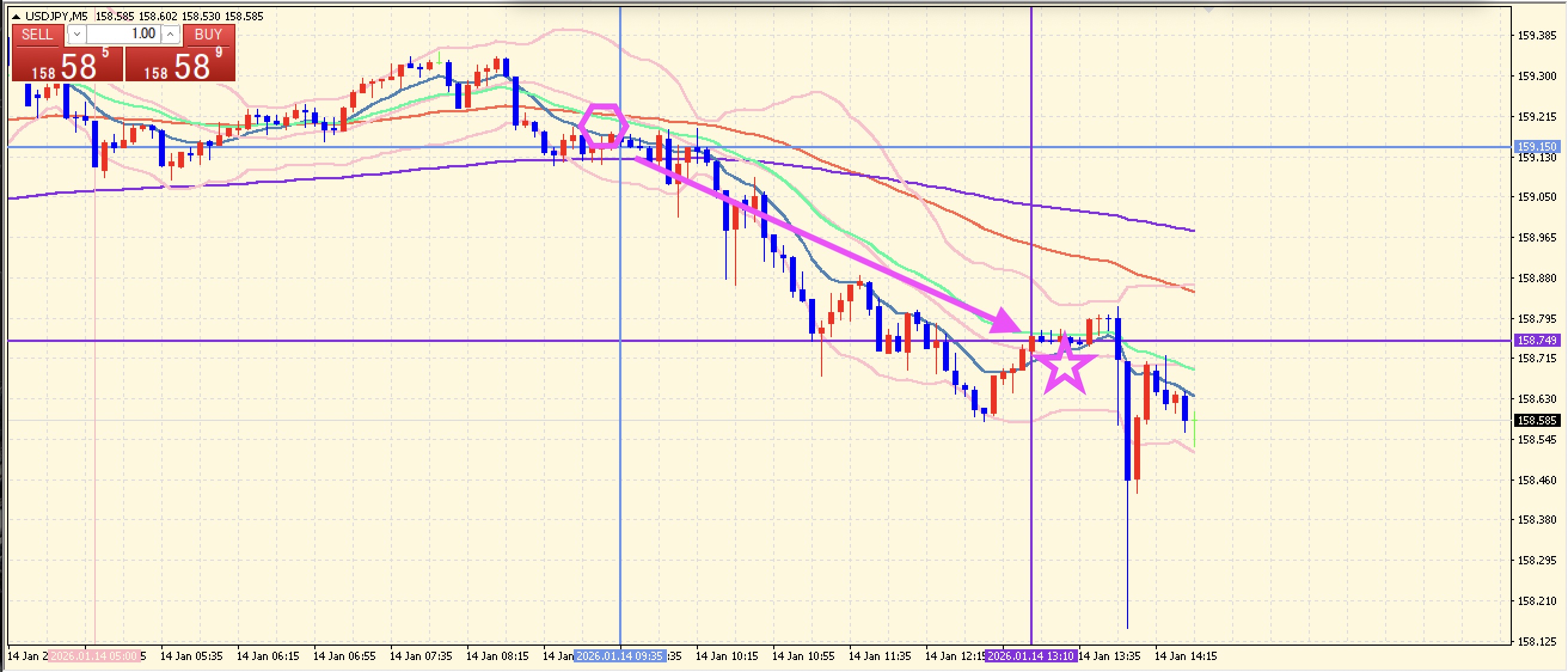Image resolution: width=1568 pixels, height=672 pixels.
Task: Click the 159.150 blue price label
Action: click(1536, 147)
